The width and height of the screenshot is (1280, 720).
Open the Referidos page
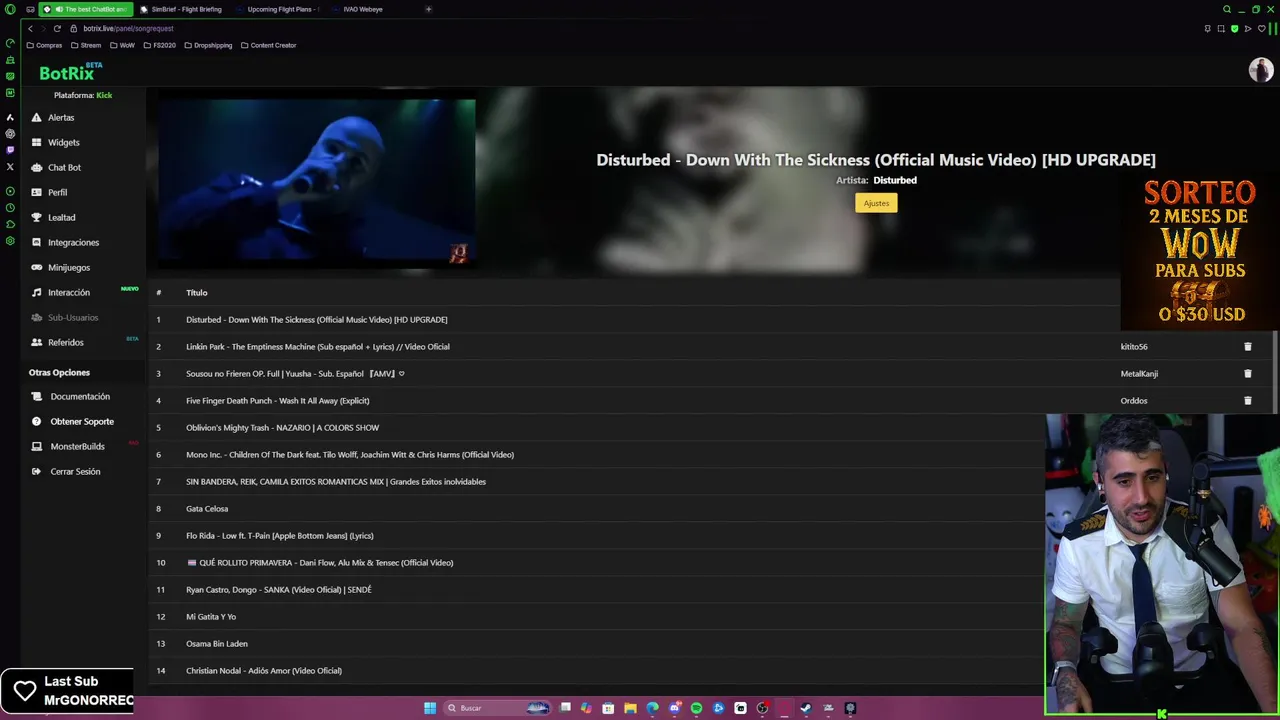(65, 342)
